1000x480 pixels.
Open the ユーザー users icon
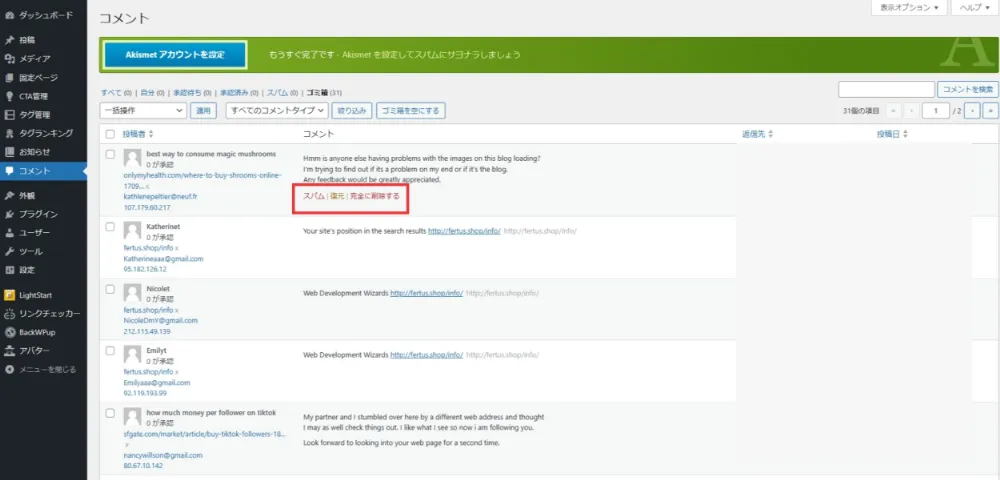[x=10, y=233]
